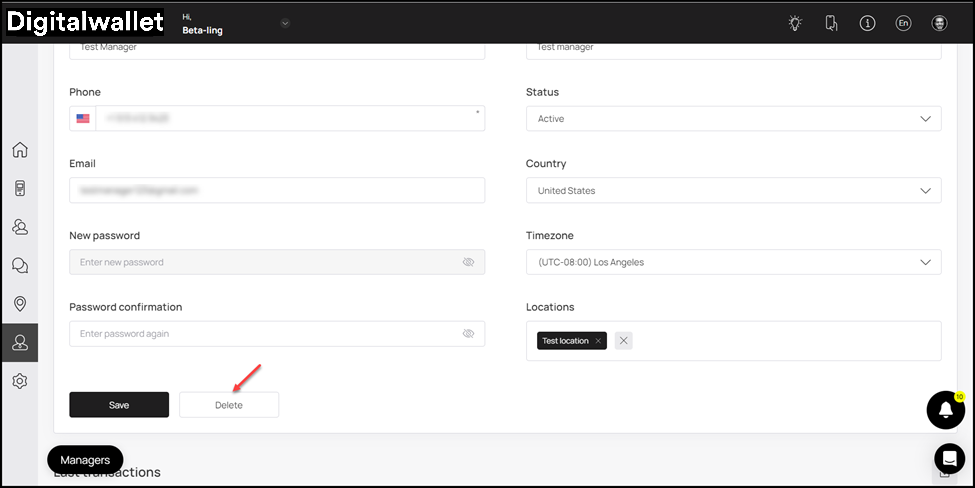Click the lightbulb icon in top bar

[795, 23]
